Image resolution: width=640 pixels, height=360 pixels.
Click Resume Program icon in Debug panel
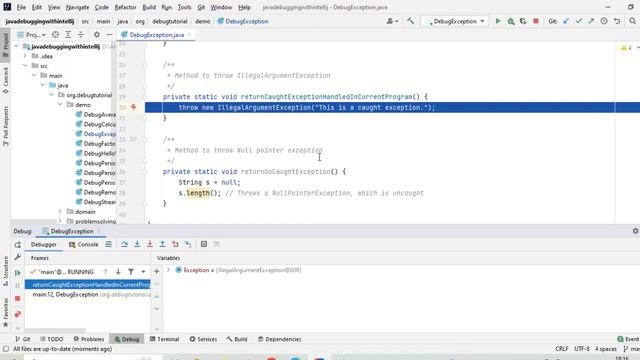point(18,273)
